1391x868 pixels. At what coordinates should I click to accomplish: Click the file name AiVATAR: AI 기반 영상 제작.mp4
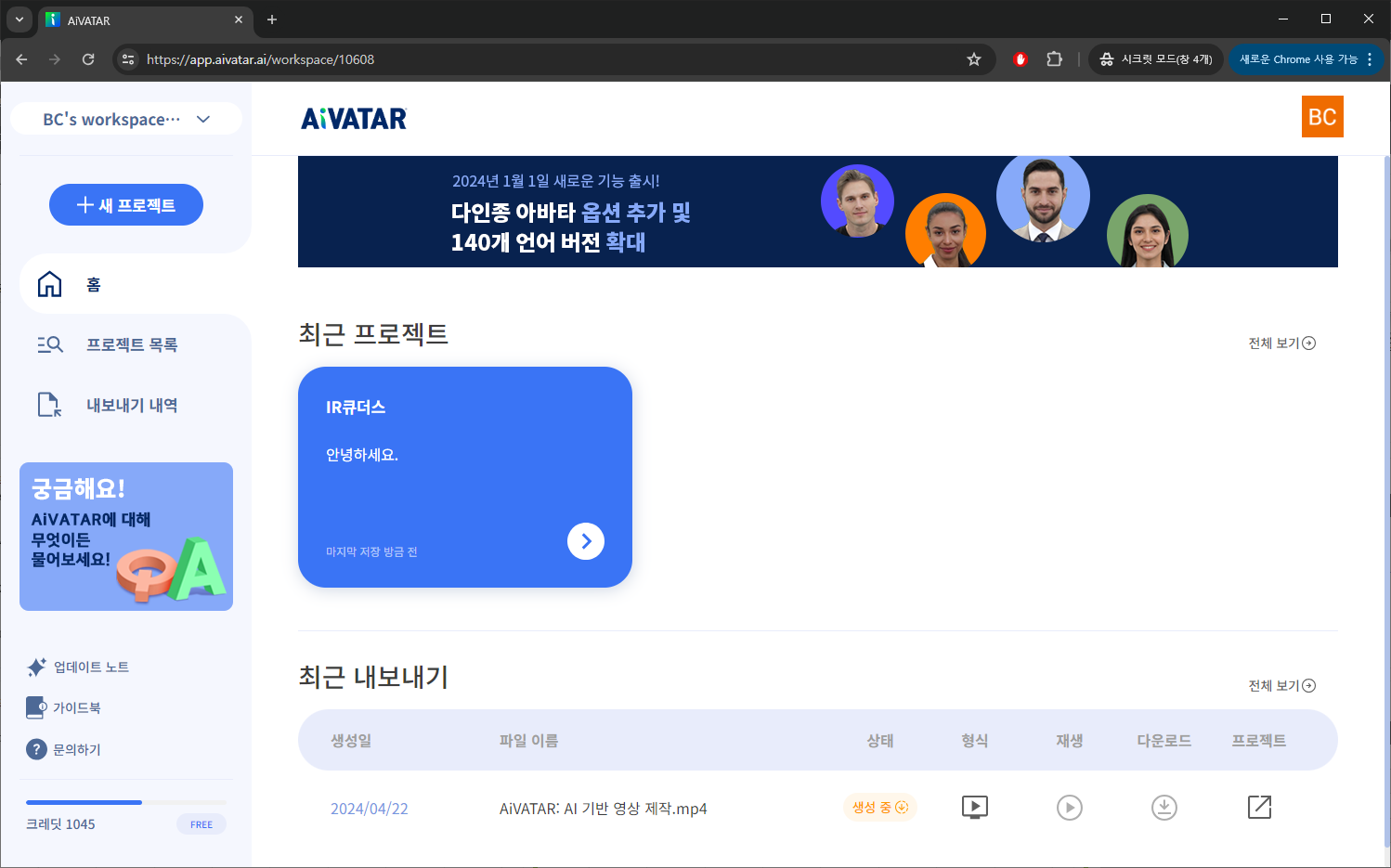click(604, 809)
